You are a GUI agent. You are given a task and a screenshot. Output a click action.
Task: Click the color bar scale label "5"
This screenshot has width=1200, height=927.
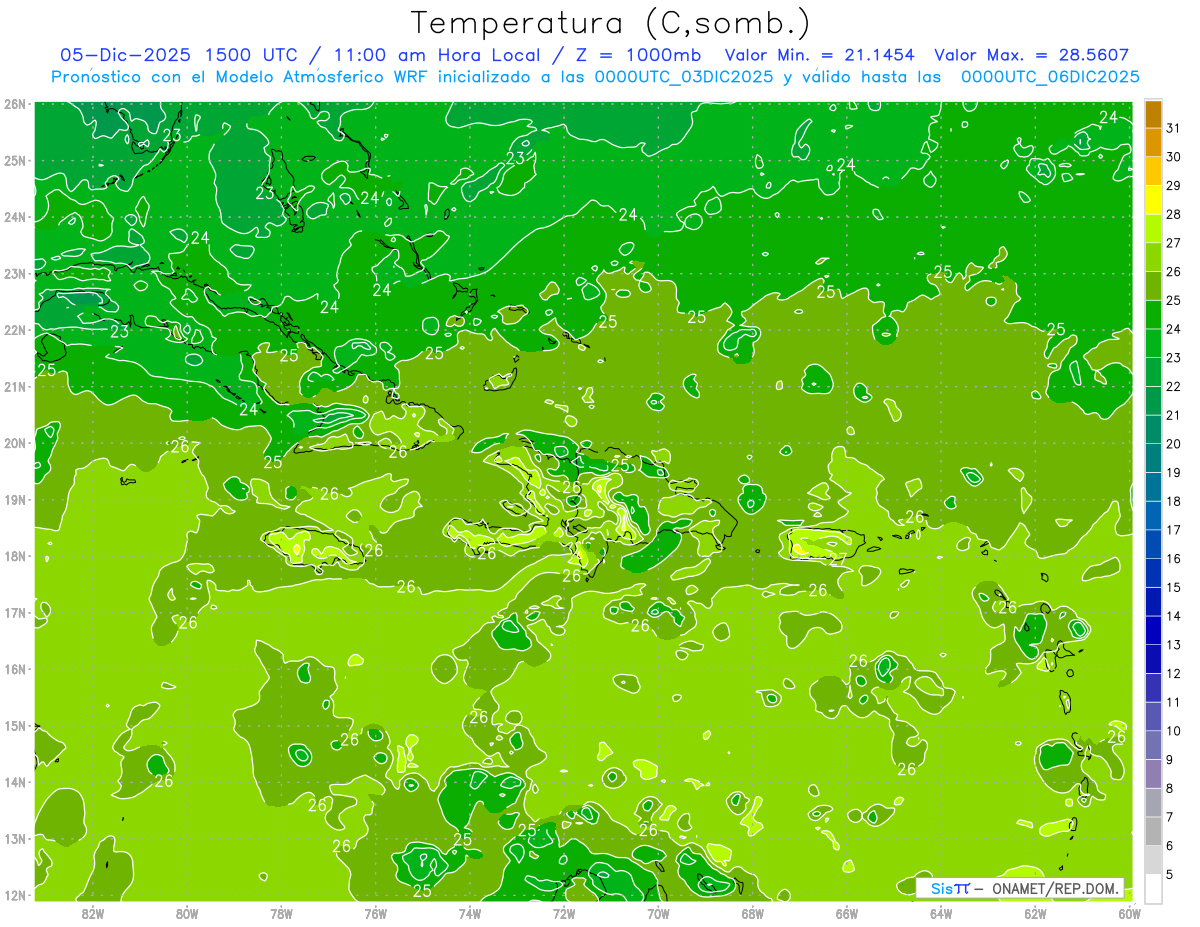tap(1170, 874)
